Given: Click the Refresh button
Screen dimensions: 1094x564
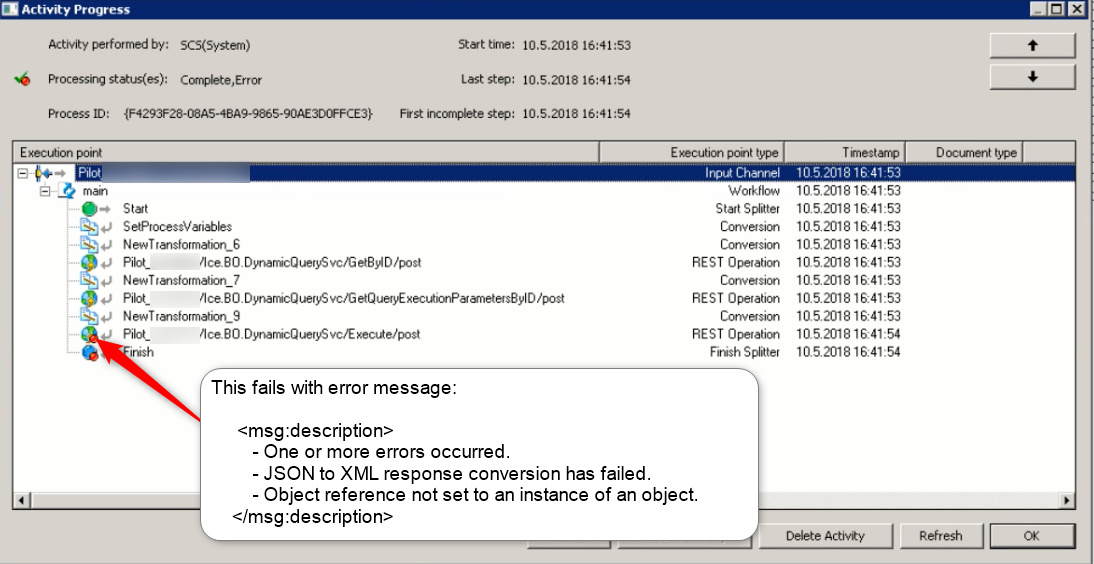Looking at the screenshot, I should click(x=941, y=536).
